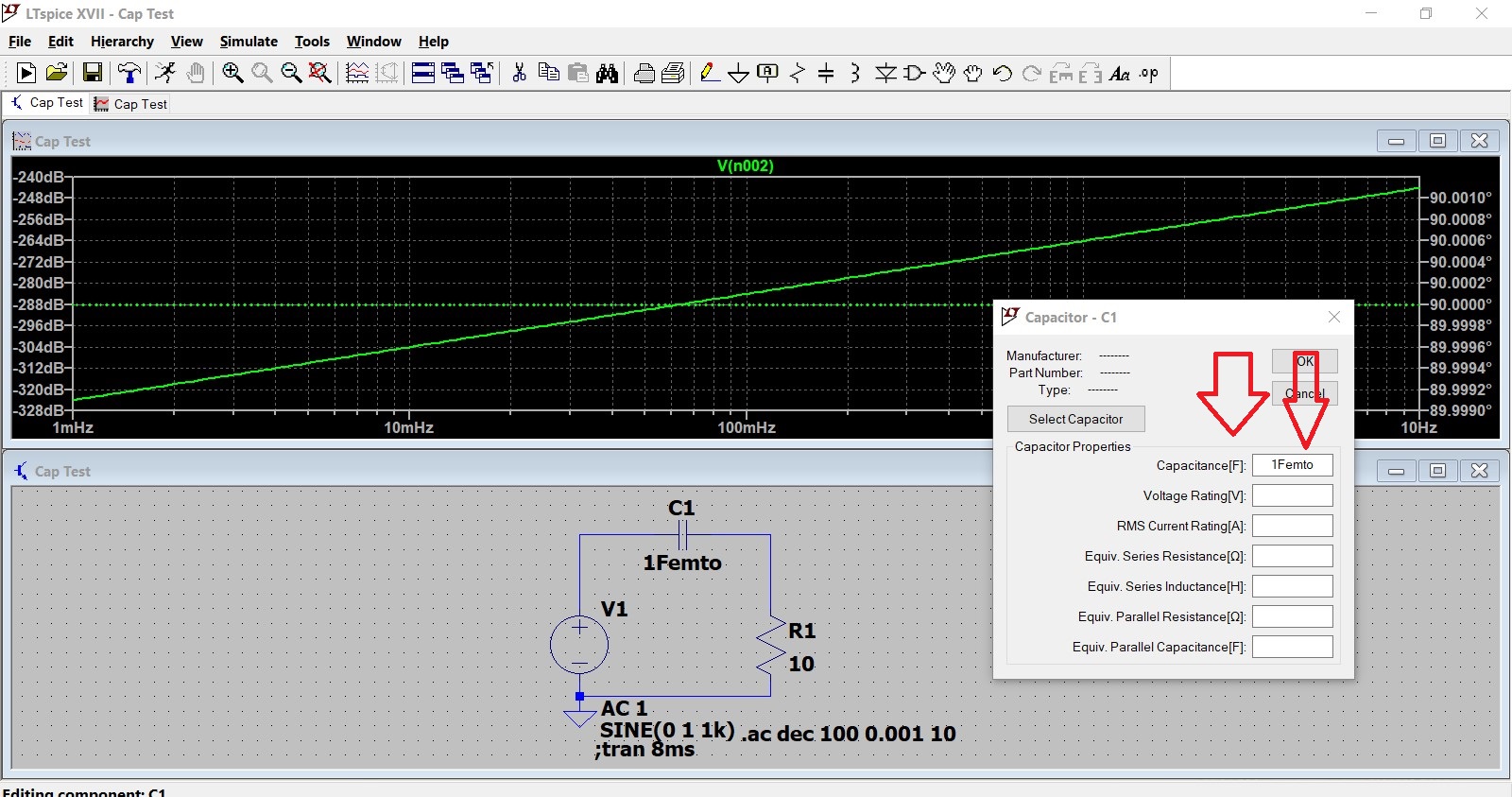Image resolution: width=1512 pixels, height=797 pixels.
Task: Place a Capacitor from toolbar
Action: coord(826,73)
